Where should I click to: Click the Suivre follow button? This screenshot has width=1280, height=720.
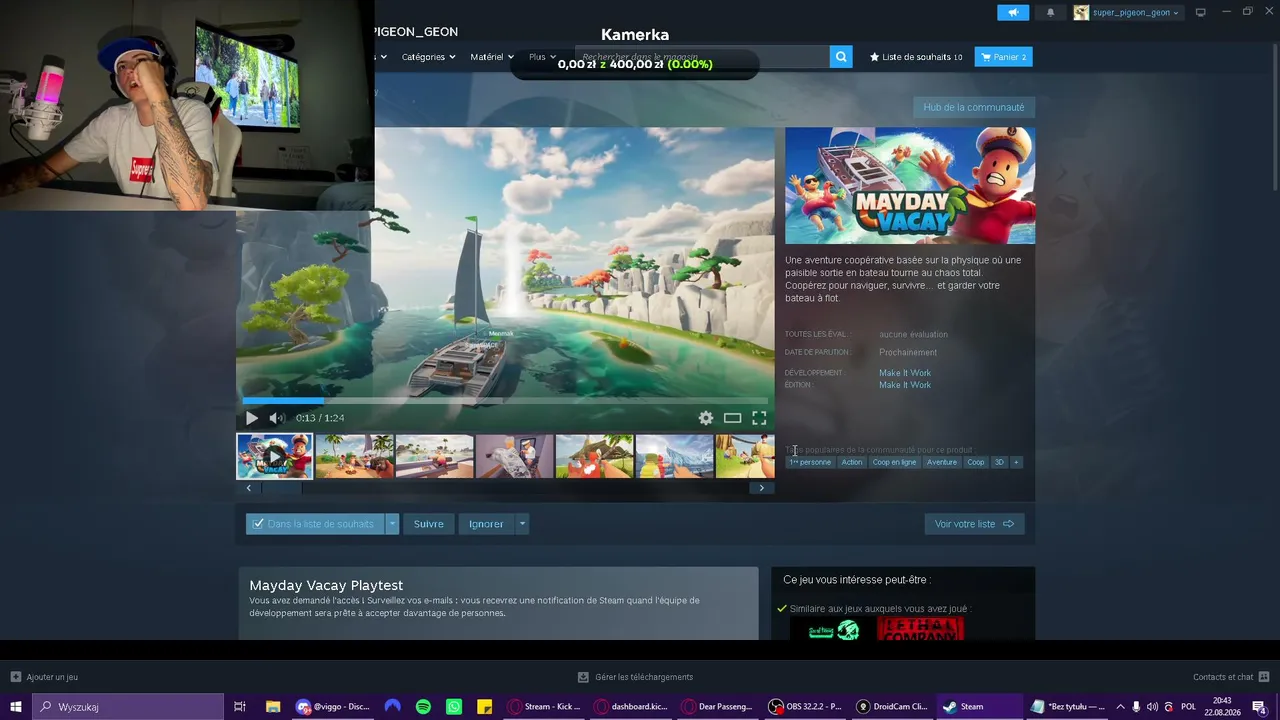pyautogui.click(x=429, y=524)
